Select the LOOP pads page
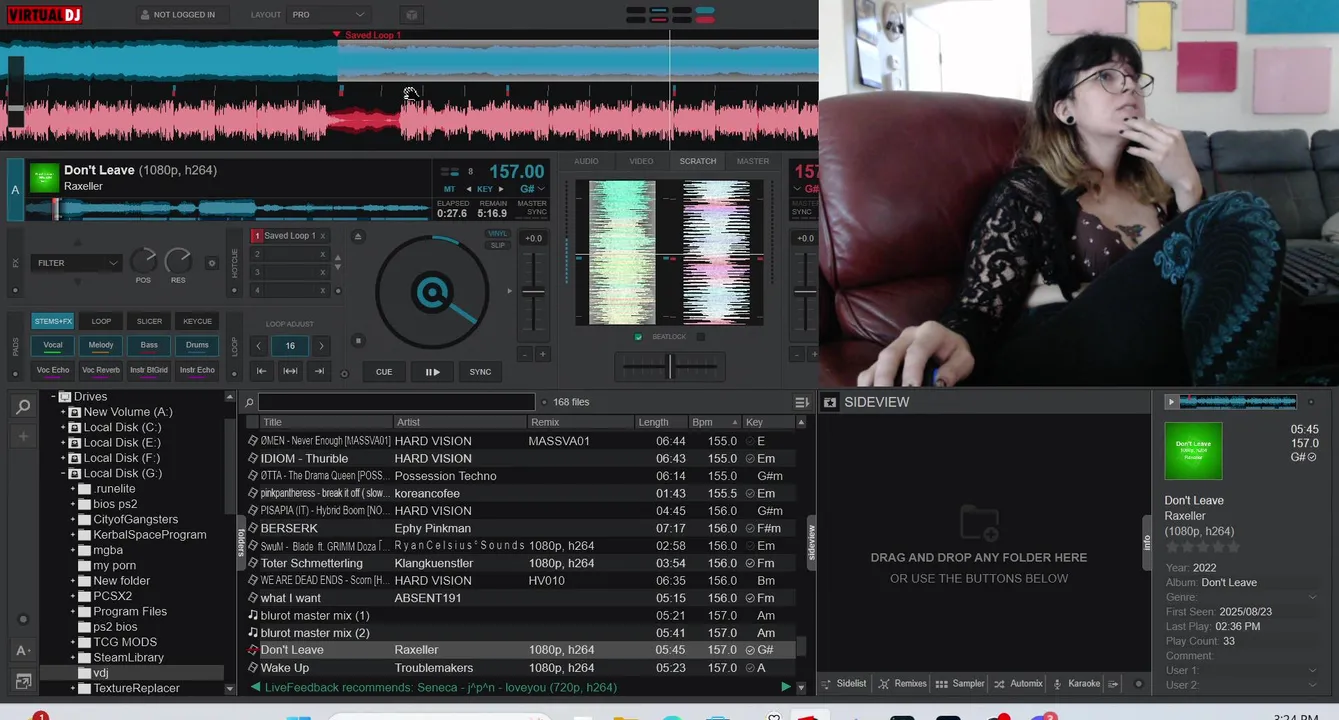The image size is (1339, 720). click(x=101, y=321)
